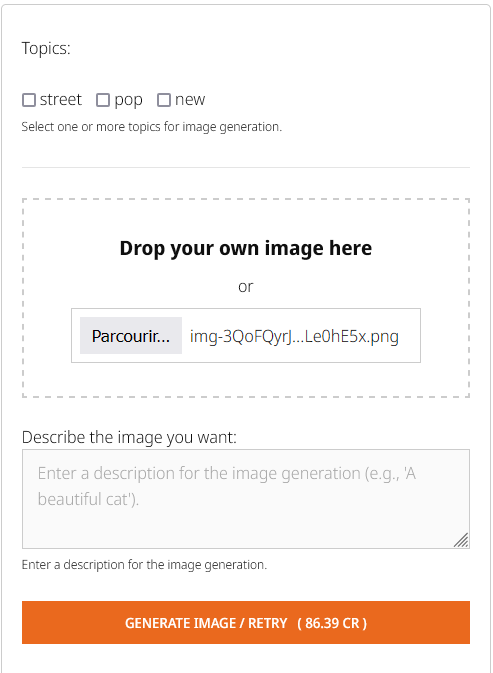Click the 'street' label text

(60, 100)
